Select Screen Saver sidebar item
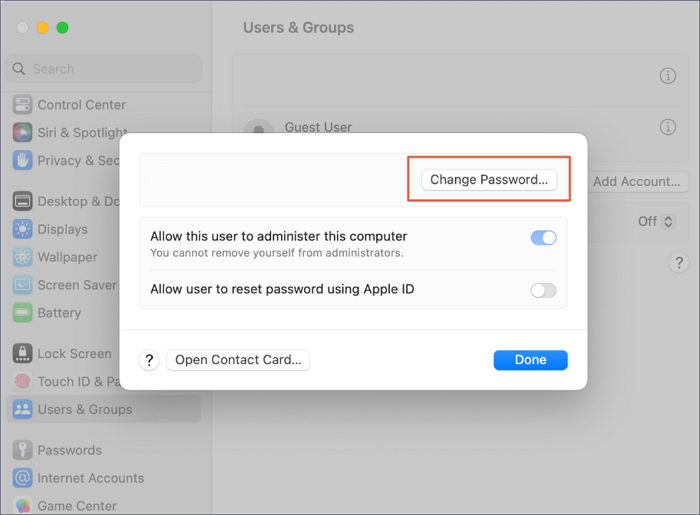Viewport: 700px width, 515px height. (x=76, y=285)
